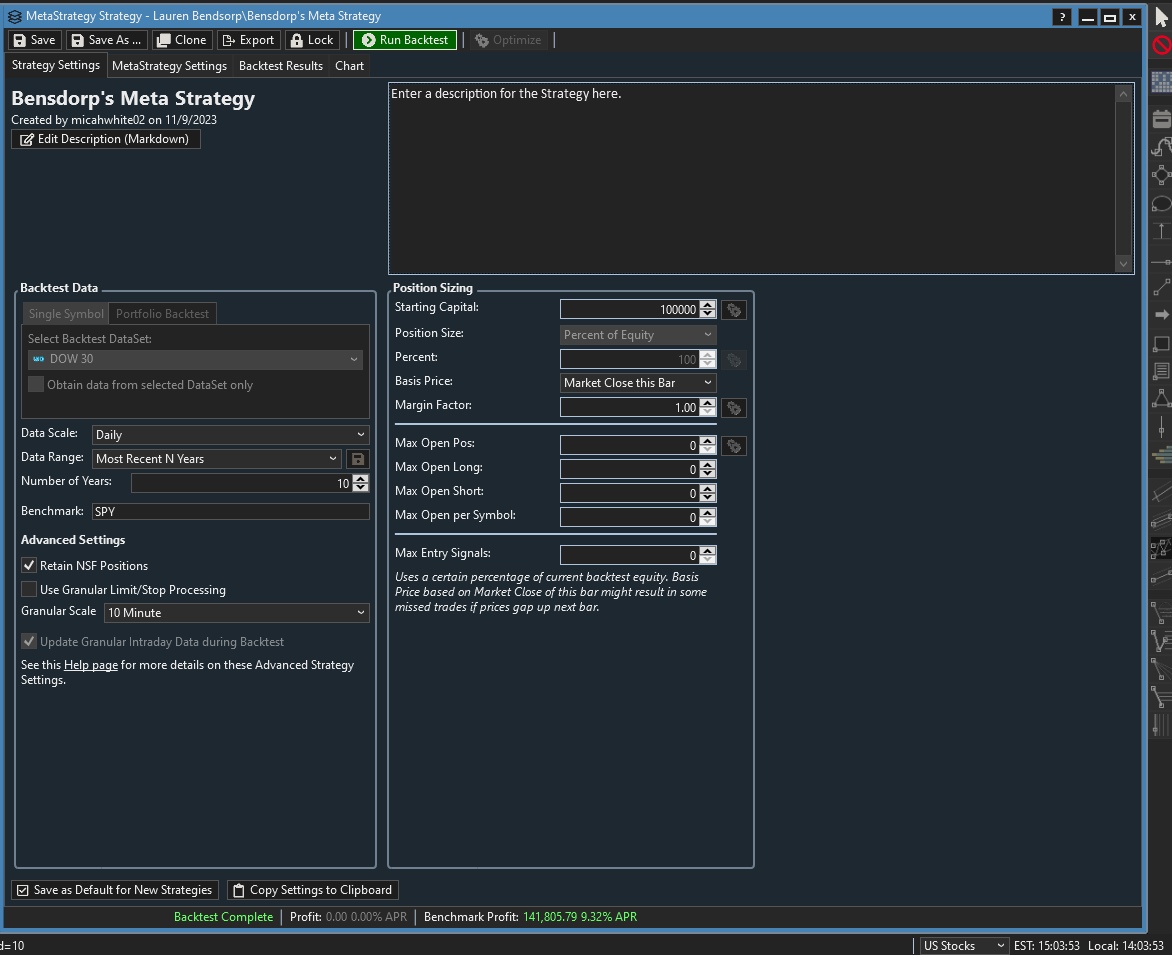Enable Use Granular Limit/Stop Processing
1172x955 pixels.
tap(30, 590)
